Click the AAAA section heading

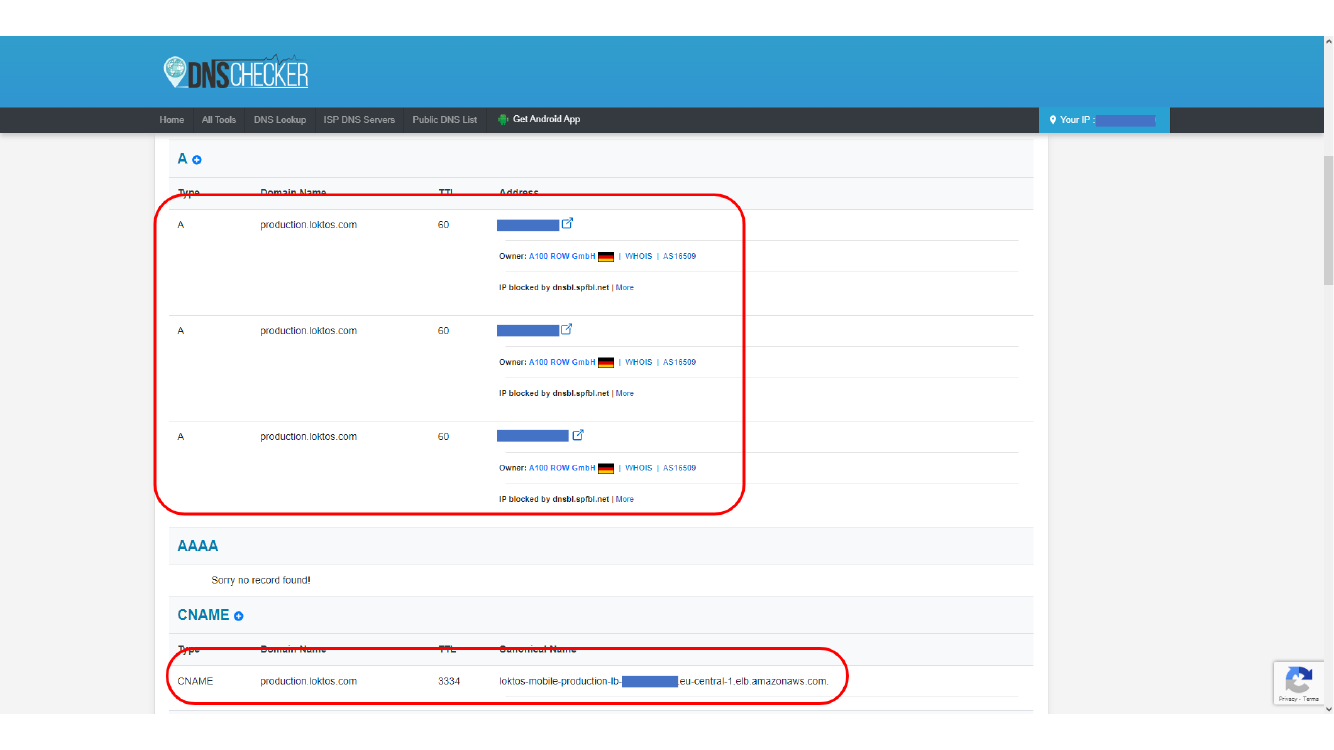pos(198,546)
